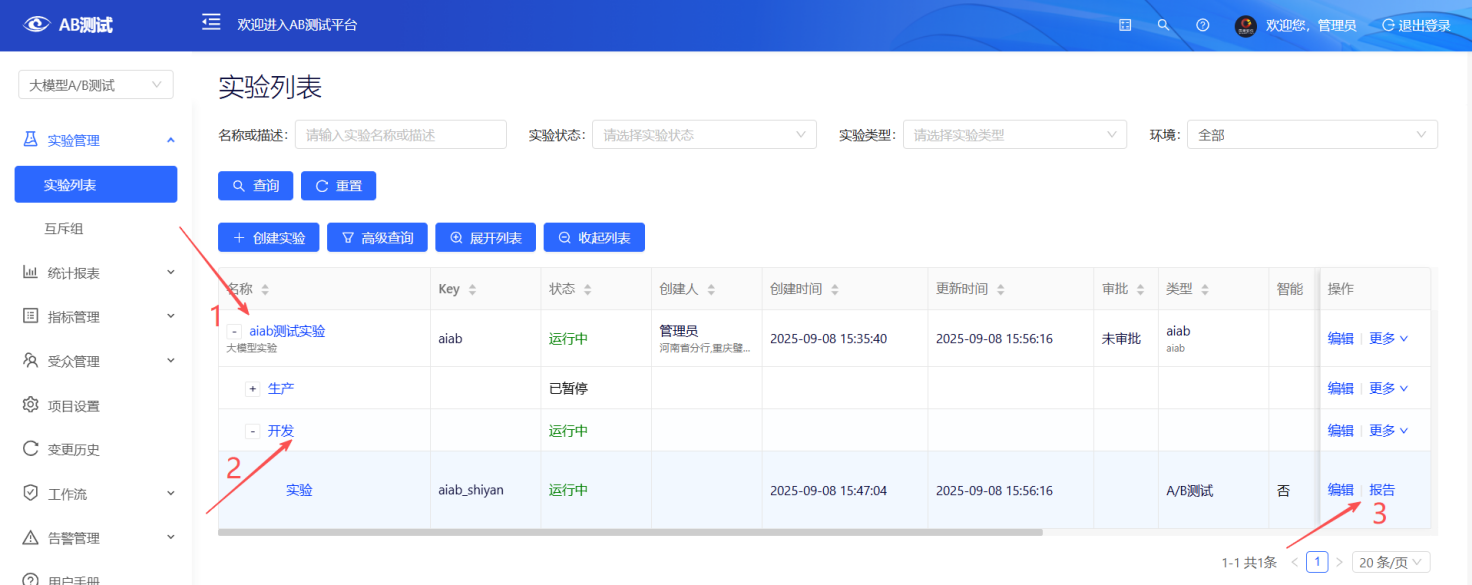
Task: Click the layout grid icon in header
Action: coord(1125,25)
